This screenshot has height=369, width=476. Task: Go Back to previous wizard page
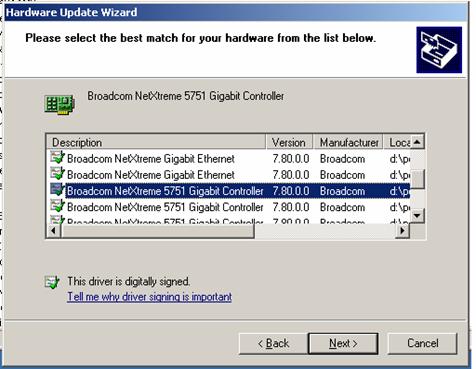pyautogui.click(x=273, y=343)
